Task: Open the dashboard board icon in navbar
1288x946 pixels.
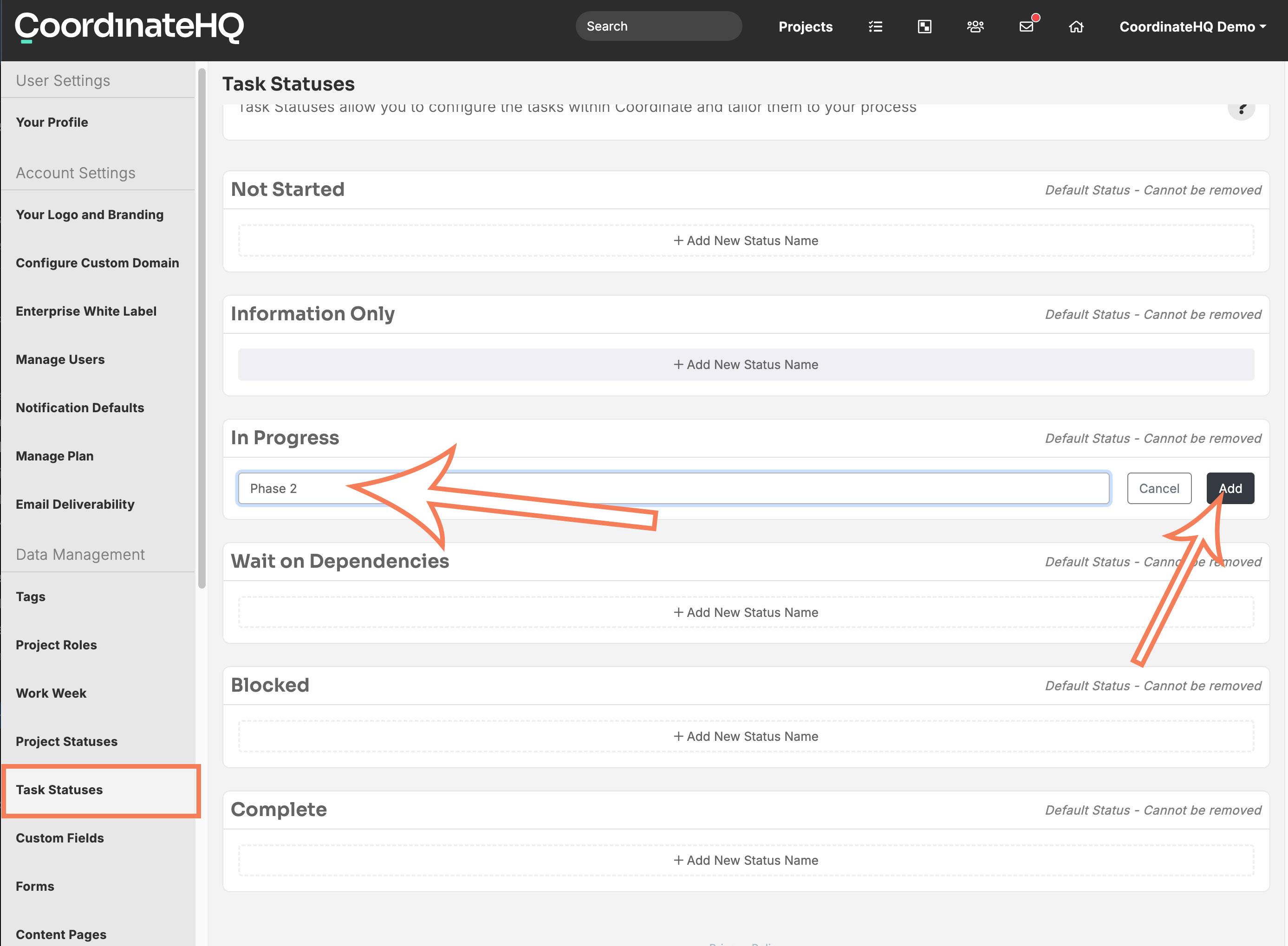Action: [924, 27]
